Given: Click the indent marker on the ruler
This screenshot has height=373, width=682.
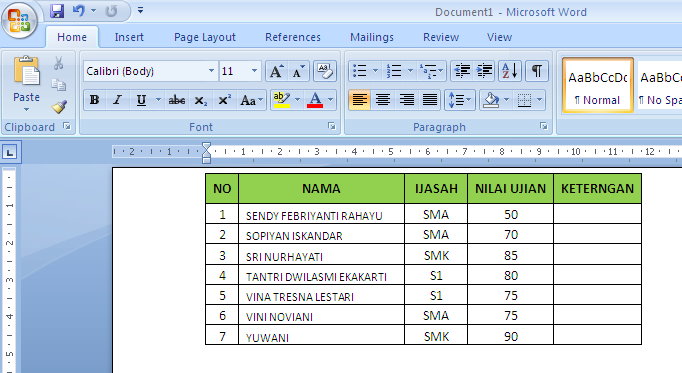Looking at the screenshot, I should coord(207,153).
